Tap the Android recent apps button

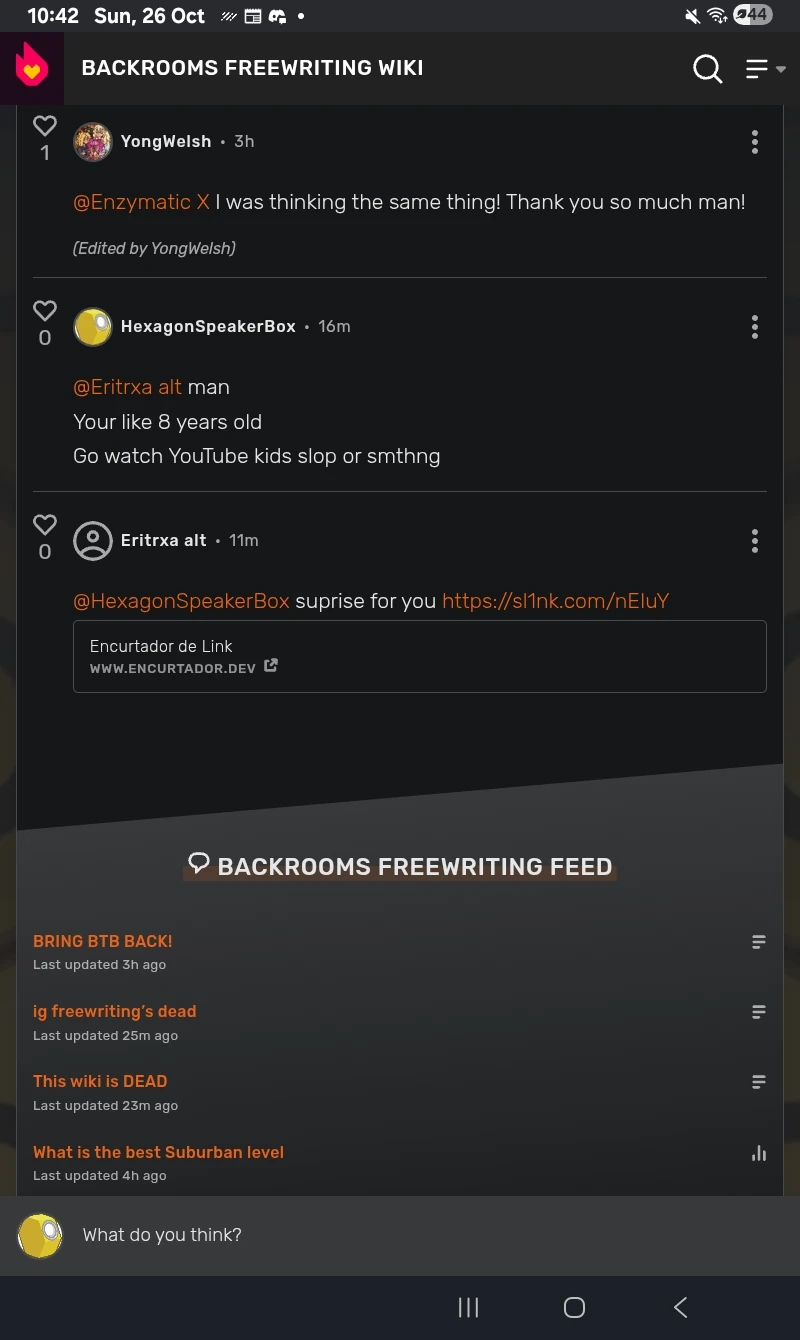point(467,1307)
